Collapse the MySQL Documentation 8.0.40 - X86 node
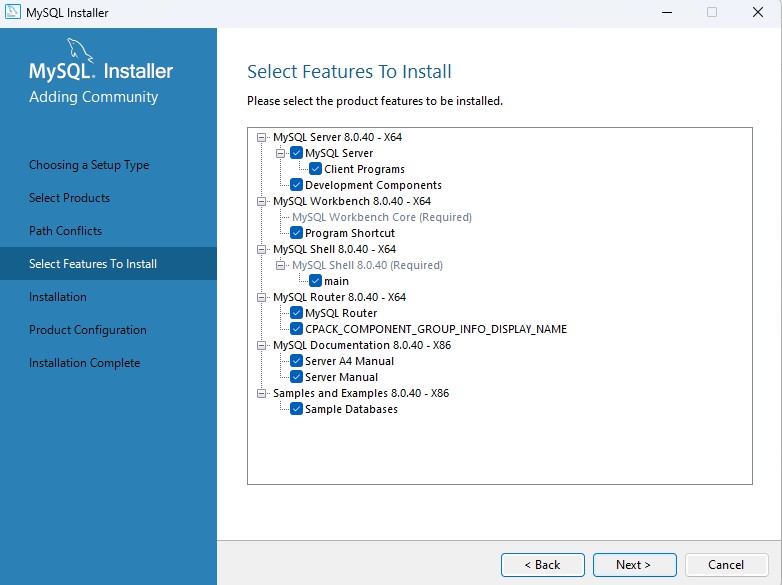Screen dimensions: 782x585 [261, 345]
